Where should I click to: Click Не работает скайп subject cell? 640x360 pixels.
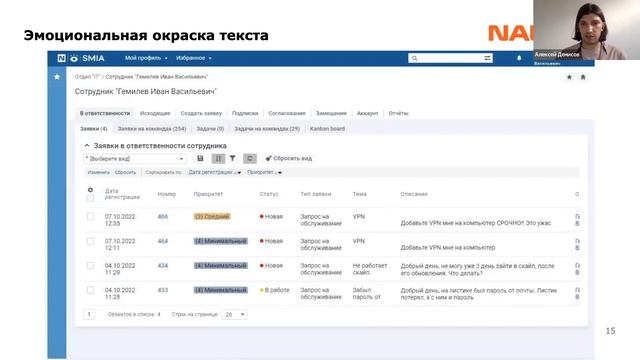[370, 269]
